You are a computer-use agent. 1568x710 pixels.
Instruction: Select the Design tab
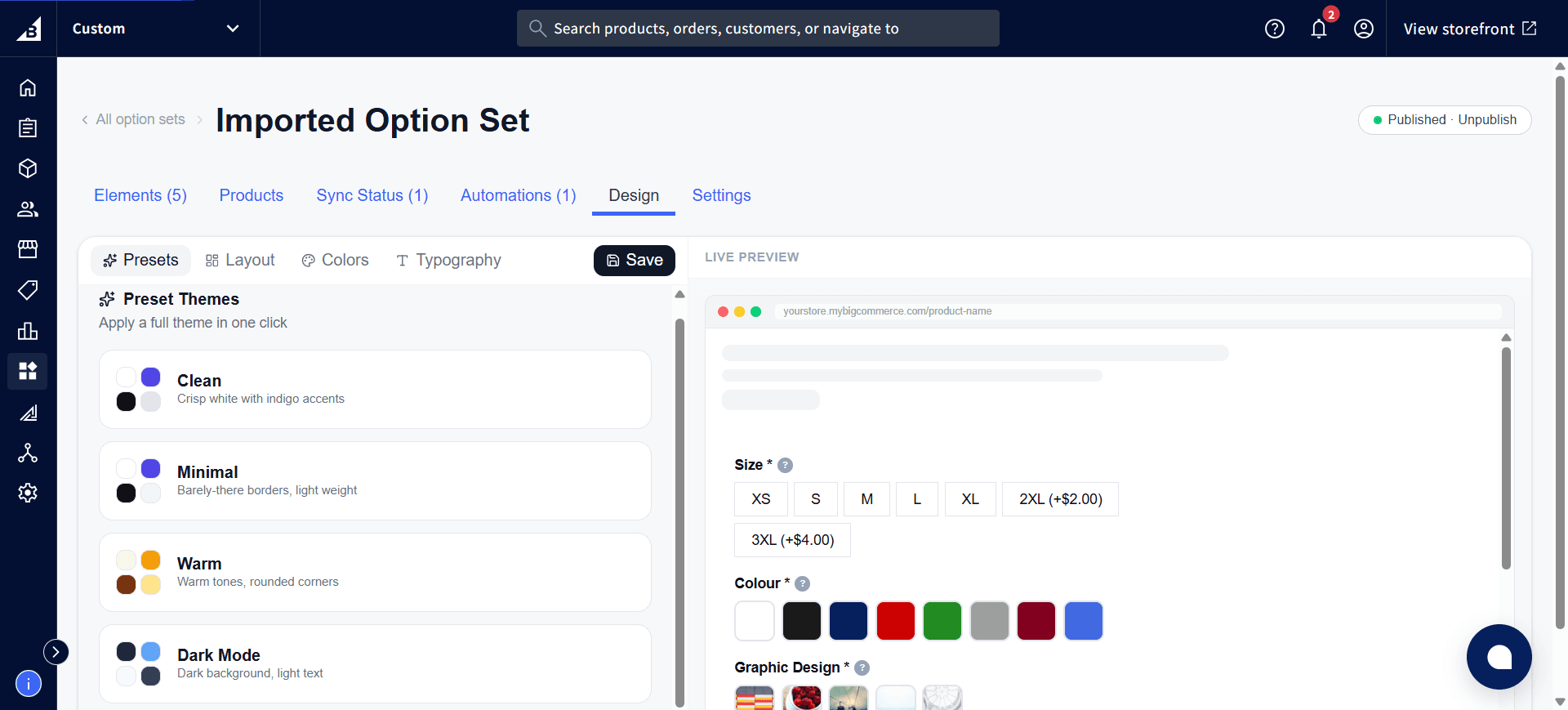coord(634,195)
